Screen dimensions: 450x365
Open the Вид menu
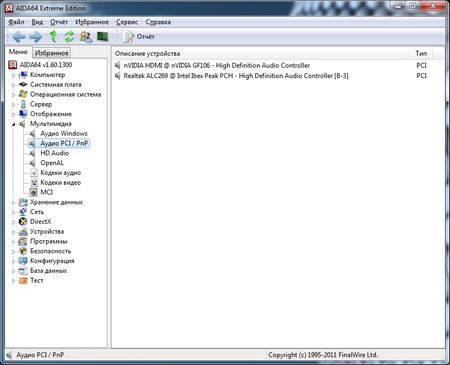(37, 22)
